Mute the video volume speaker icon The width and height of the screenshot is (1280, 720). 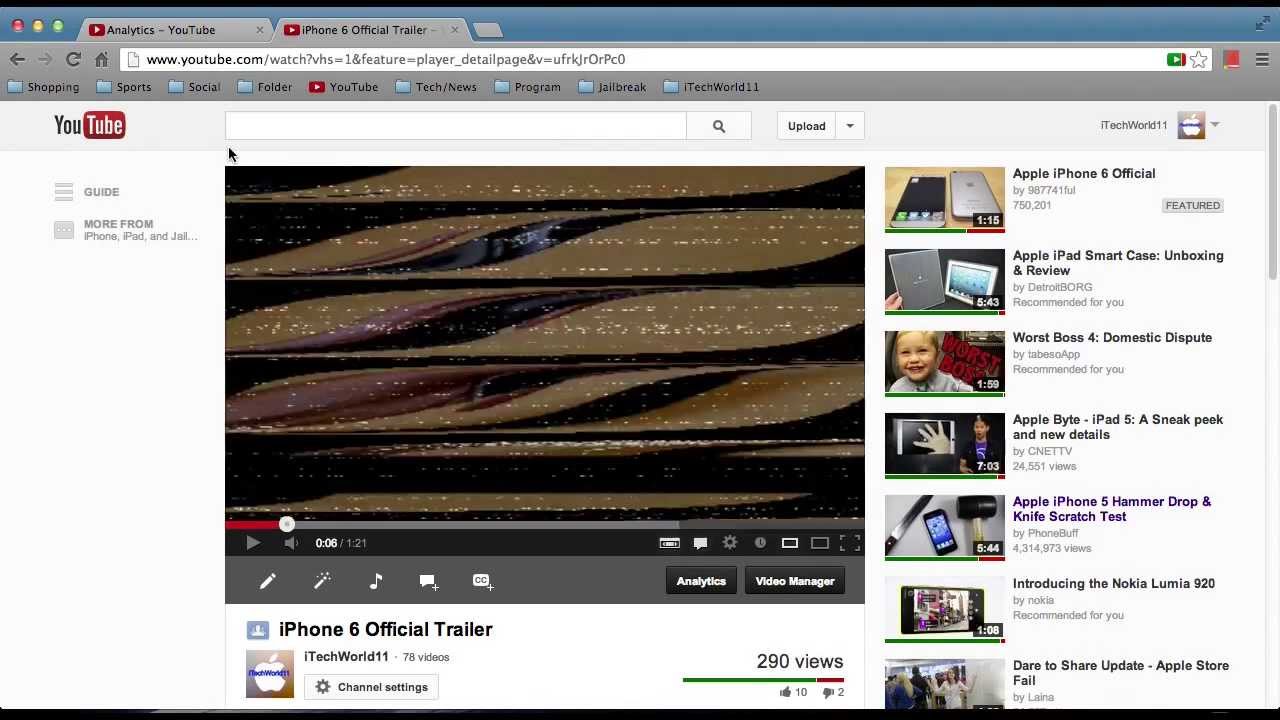(x=290, y=543)
